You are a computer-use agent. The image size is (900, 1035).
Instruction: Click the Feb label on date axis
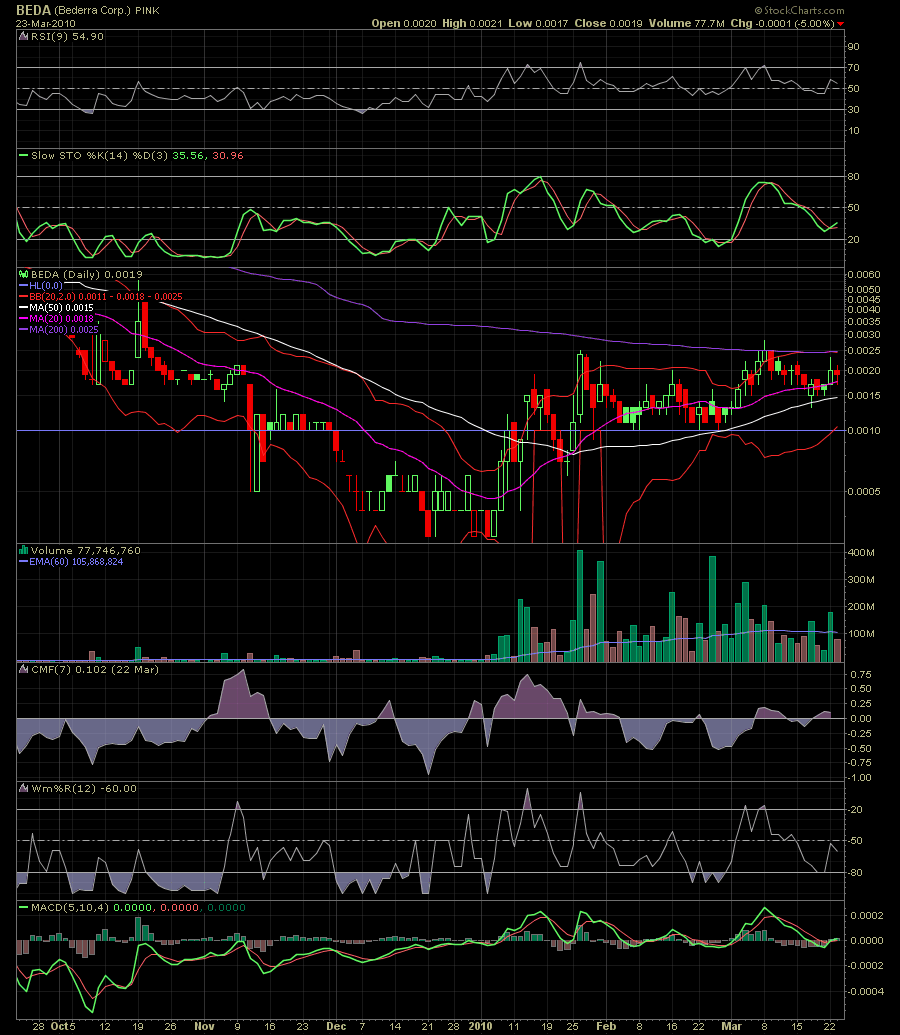coord(603,1026)
